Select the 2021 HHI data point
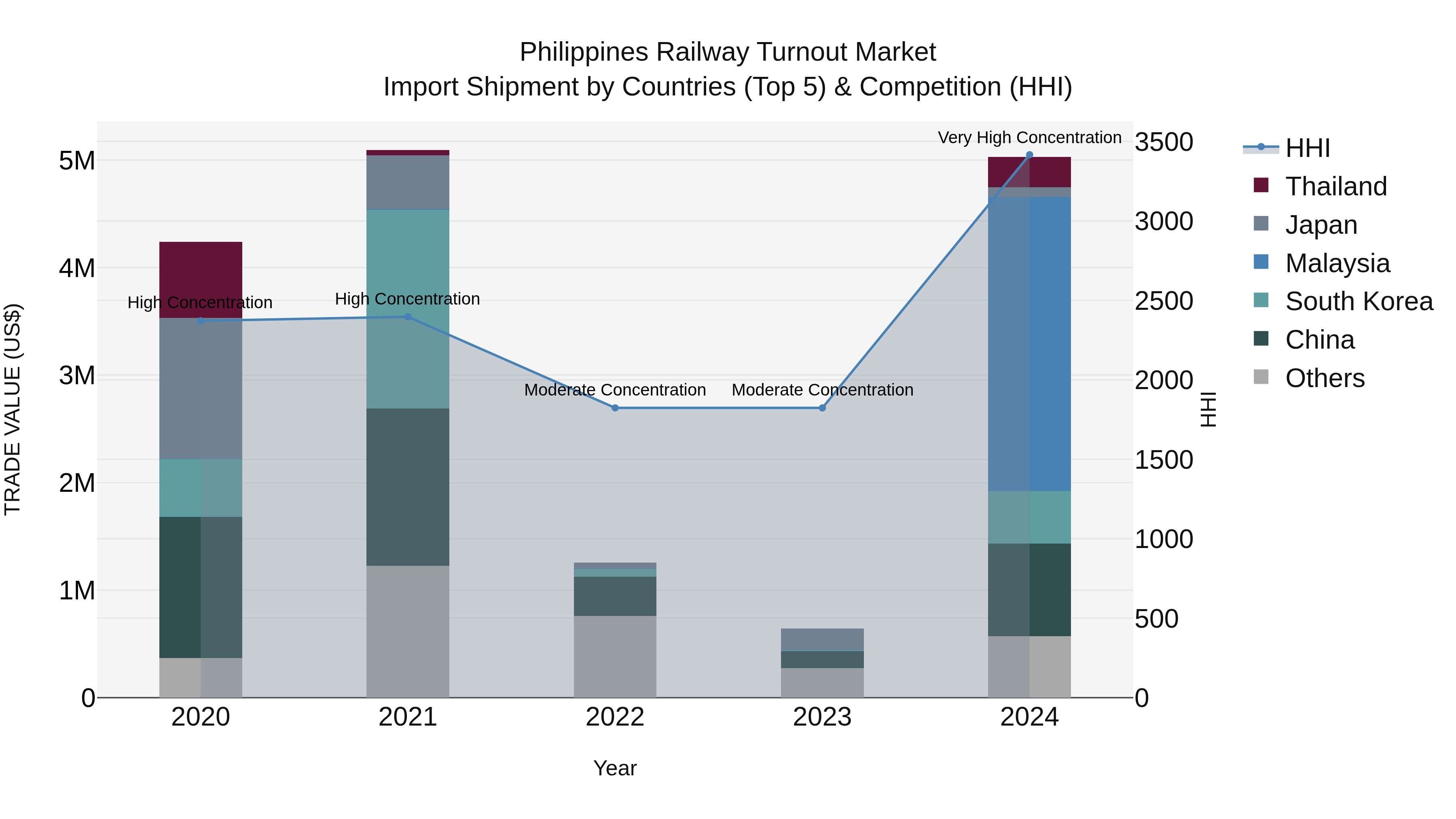This screenshot has width=1456, height=819. click(408, 317)
